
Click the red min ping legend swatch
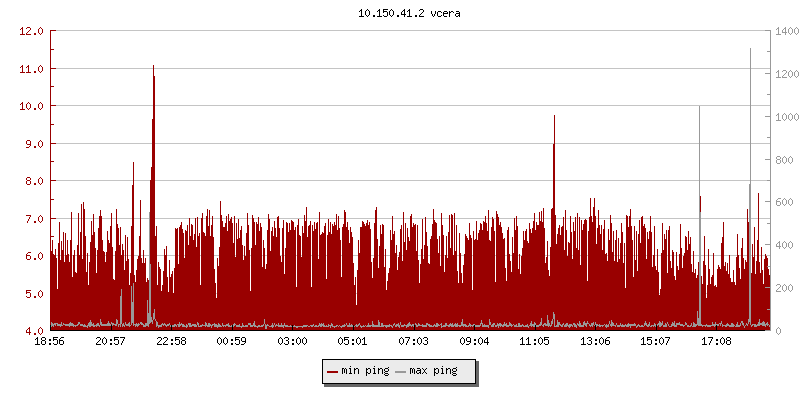point(333,371)
